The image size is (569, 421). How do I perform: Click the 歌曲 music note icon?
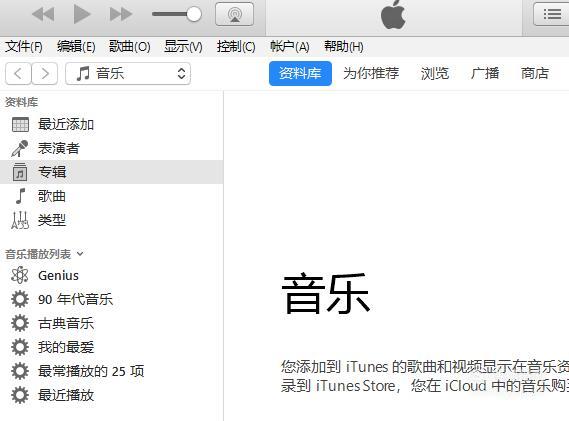20,196
